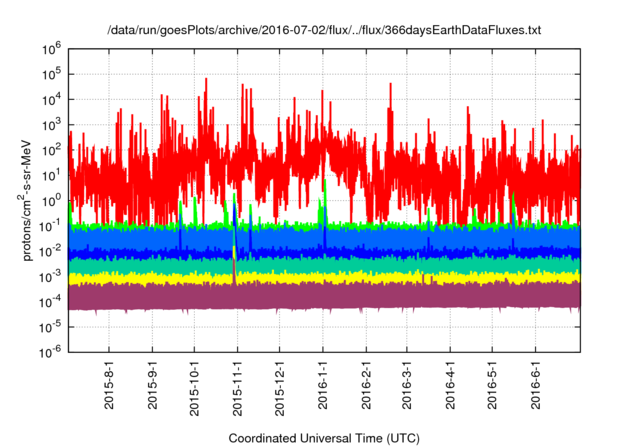Select the 2015-9-1 x-axis date label
This screenshot has height=448, width=640.
click(152, 385)
